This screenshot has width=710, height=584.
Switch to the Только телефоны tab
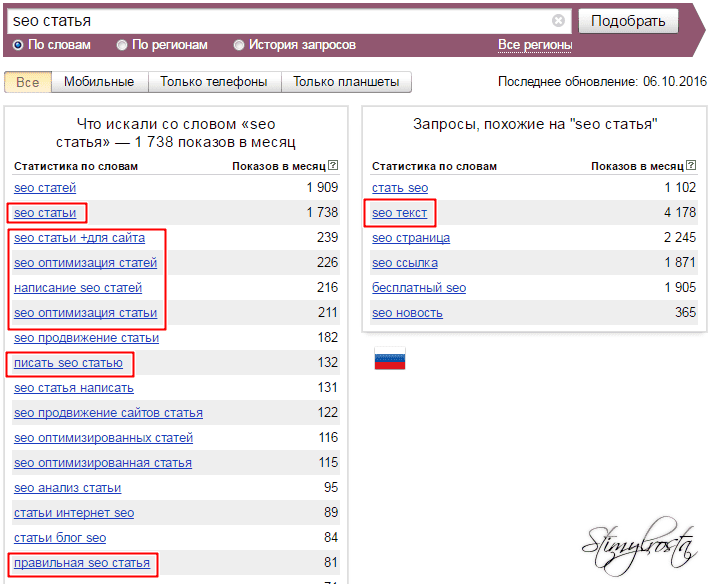pyautogui.click(x=214, y=82)
